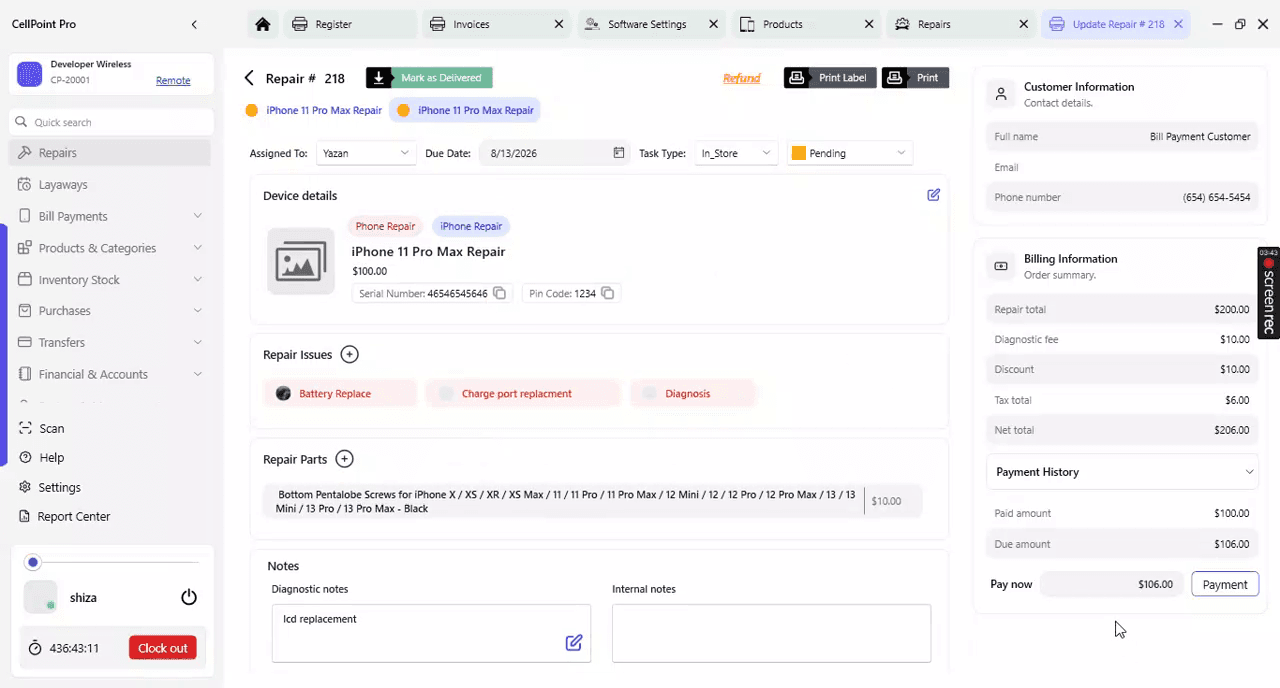This screenshot has height=688, width=1280.
Task: Click the Clock out button
Action: [x=162, y=648]
